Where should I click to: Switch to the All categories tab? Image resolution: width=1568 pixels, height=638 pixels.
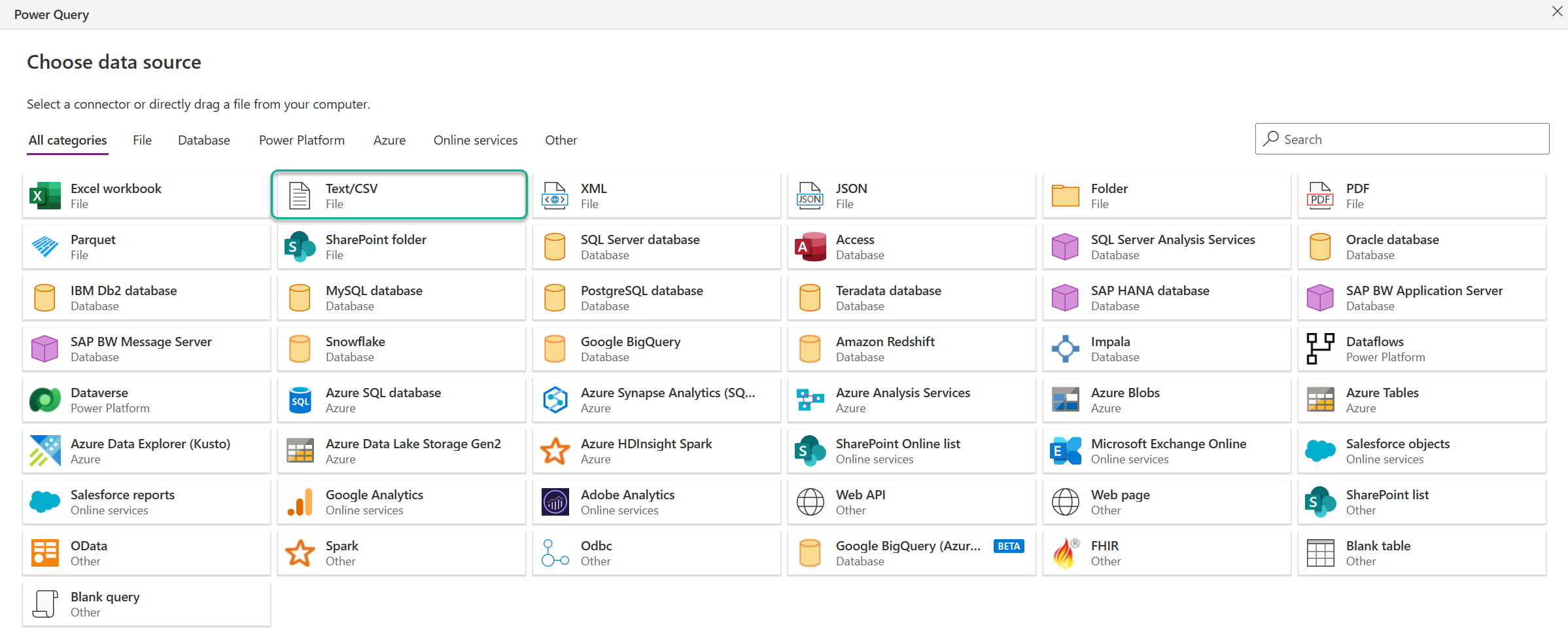click(67, 140)
